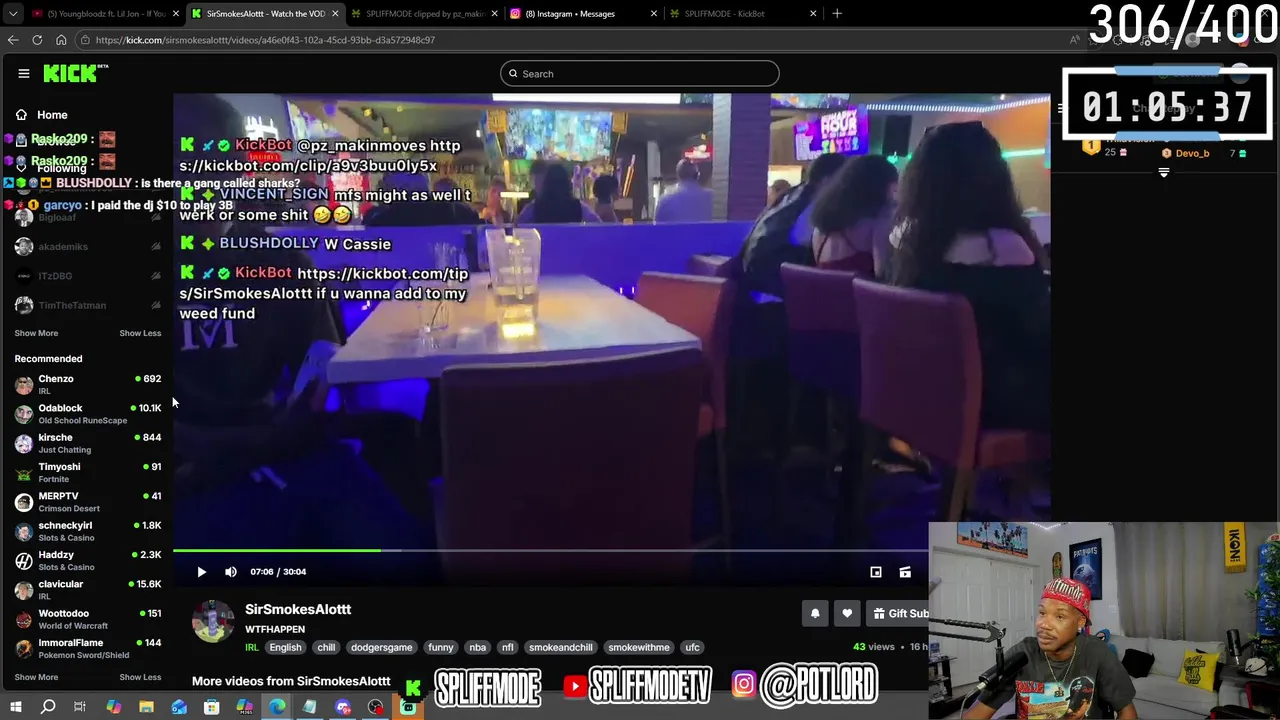Open Timyoshi Fortnite channel
This screenshot has height=720, width=1280.
coord(87,472)
